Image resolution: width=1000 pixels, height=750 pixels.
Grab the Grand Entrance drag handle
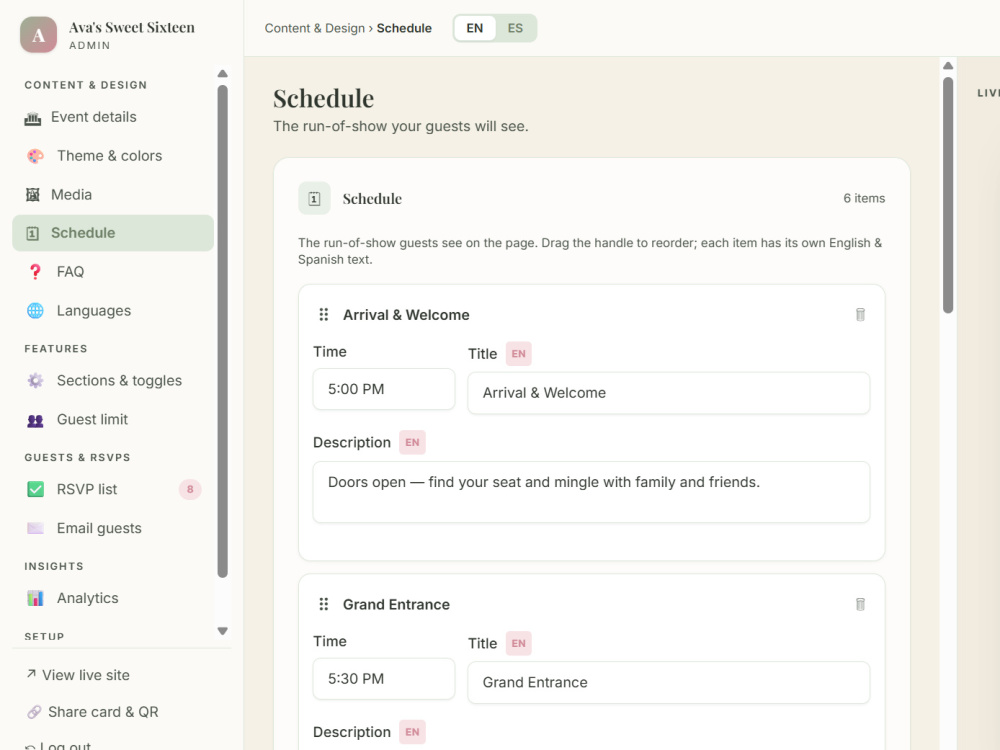[x=324, y=604]
